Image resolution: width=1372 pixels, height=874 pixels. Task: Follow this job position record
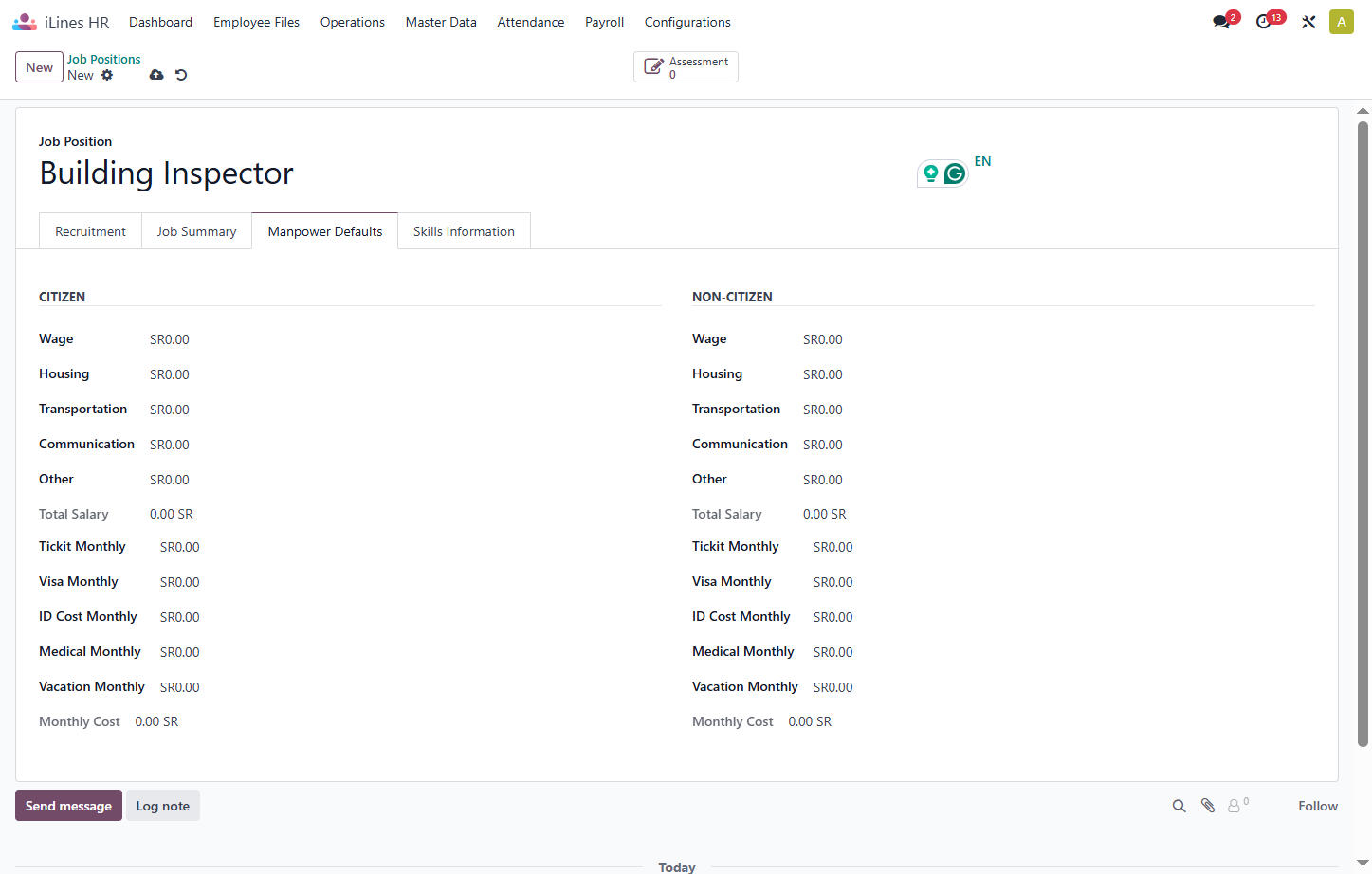tap(1318, 806)
